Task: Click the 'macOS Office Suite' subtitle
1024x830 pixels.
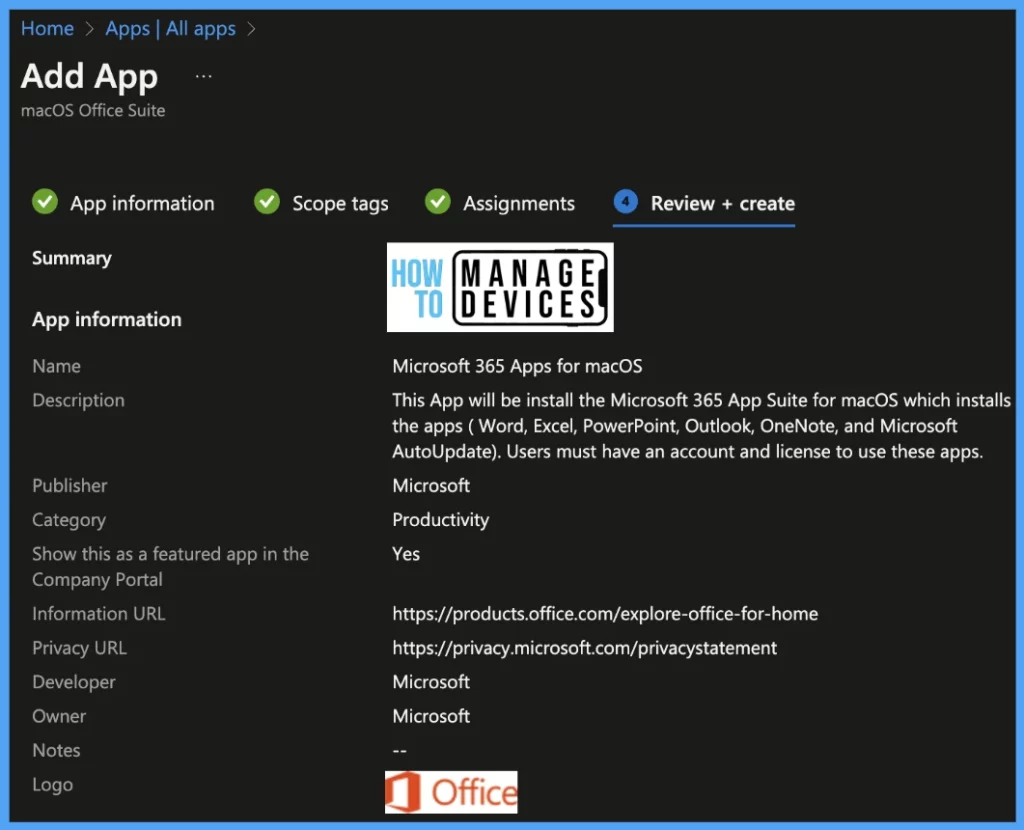Action: pos(93,110)
